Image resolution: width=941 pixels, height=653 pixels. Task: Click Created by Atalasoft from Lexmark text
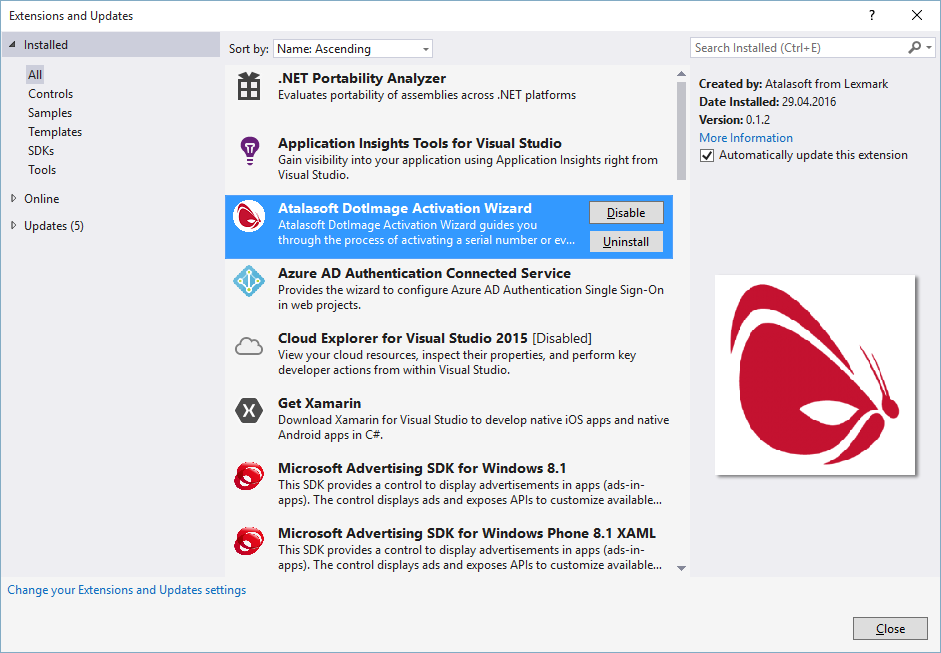pos(793,84)
